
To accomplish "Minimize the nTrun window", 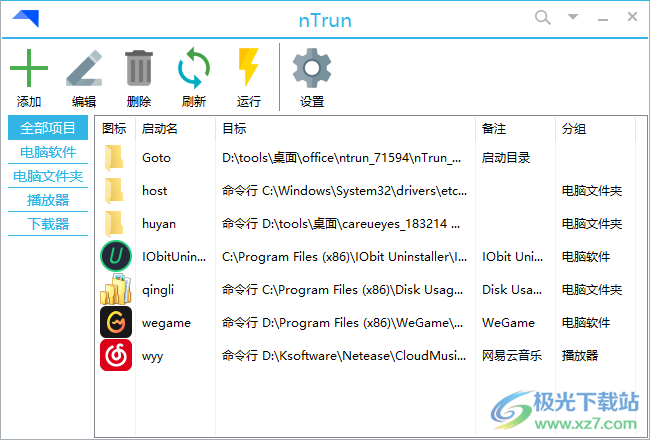I will [x=603, y=19].
